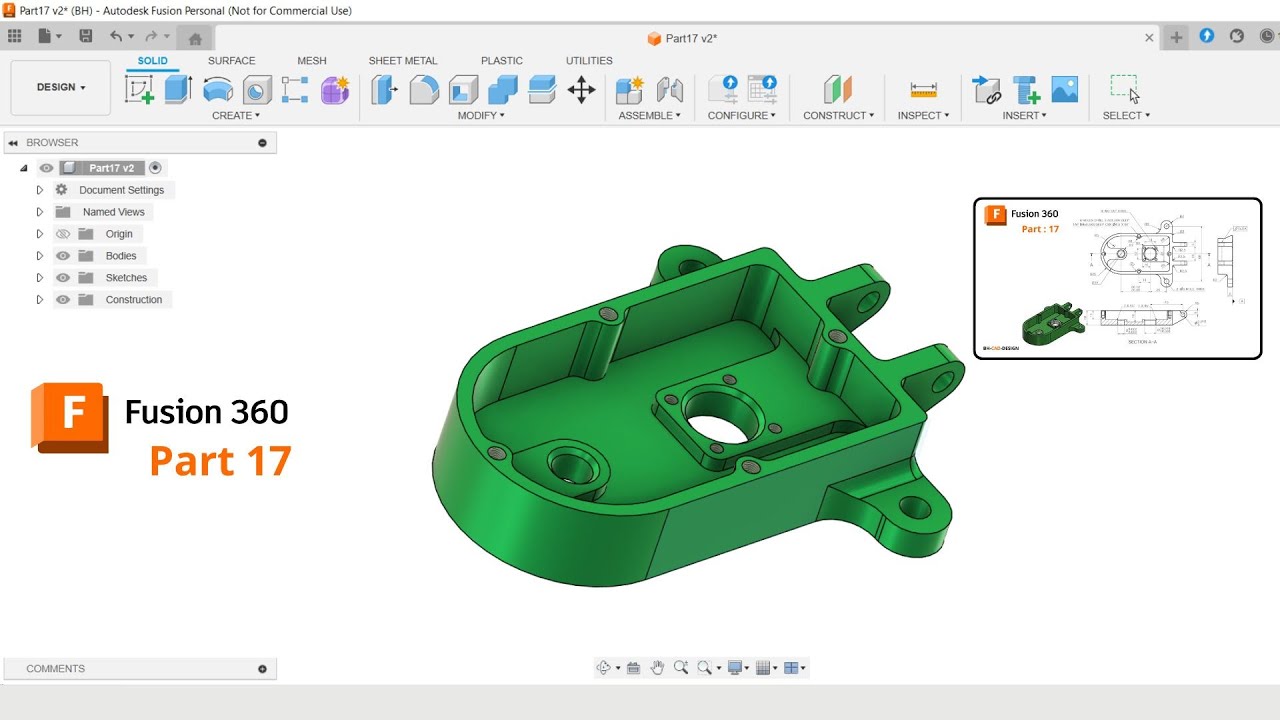
Task: Select the Pan hand tool
Action: [x=657, y=668]
